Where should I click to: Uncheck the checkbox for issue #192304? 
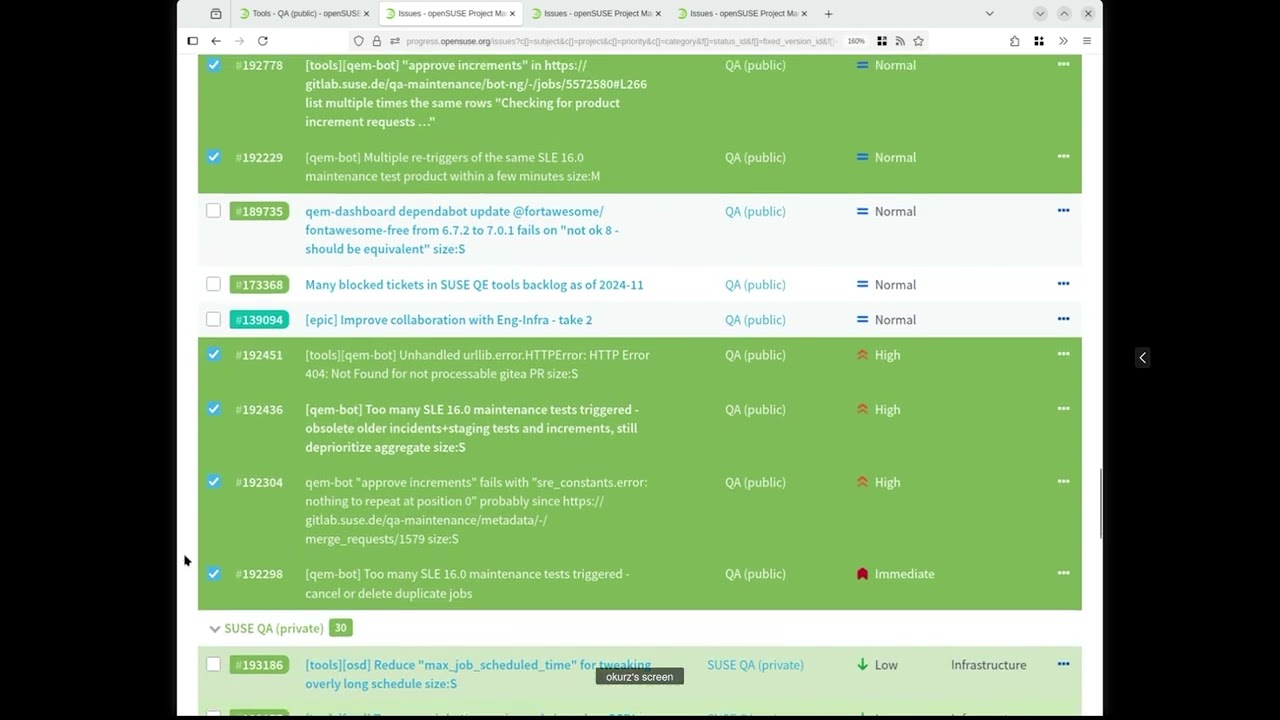point(213,482)
